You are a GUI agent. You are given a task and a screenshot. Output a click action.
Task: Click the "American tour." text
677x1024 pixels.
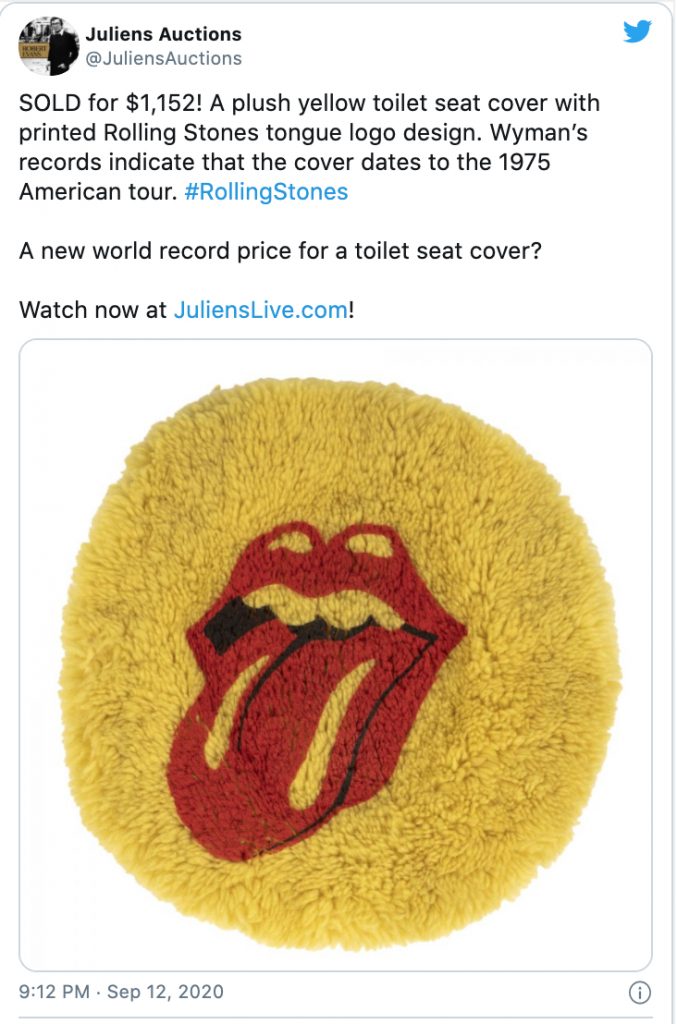coord(98,192)
